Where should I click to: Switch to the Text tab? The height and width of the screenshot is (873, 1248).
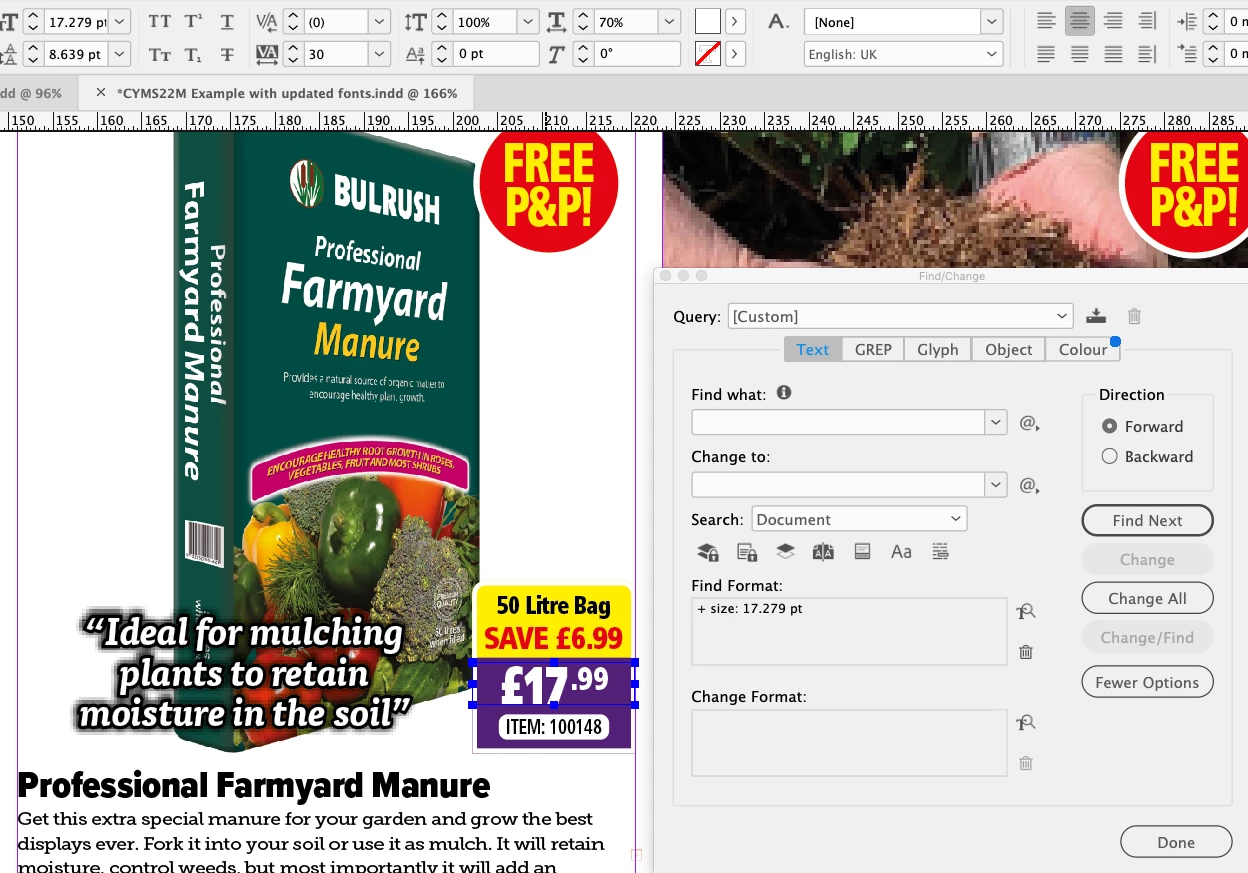pyautogui.click(x=812, y=349)
